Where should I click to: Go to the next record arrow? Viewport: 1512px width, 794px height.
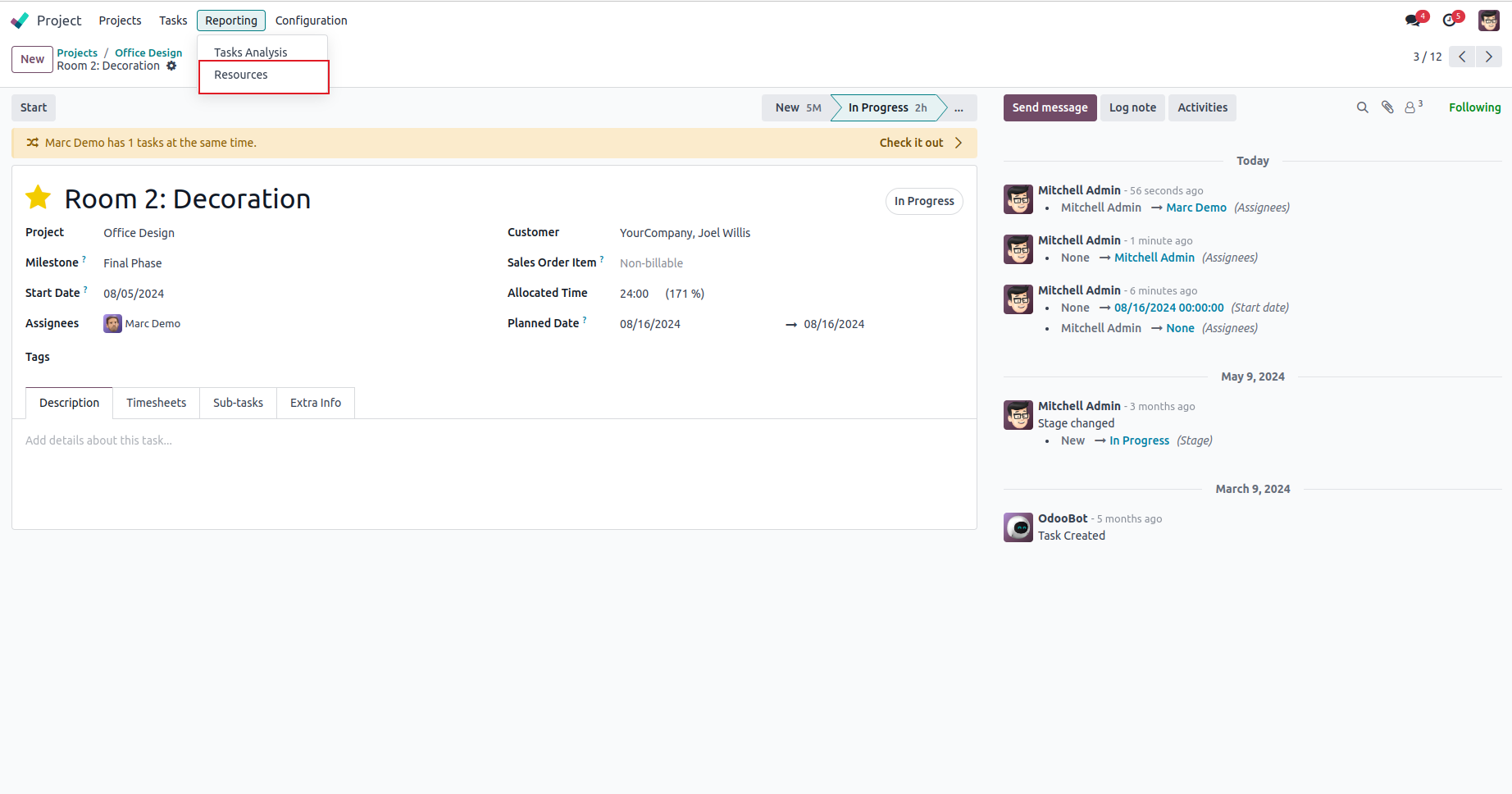pyautogui.click(x=1489, y=57)
